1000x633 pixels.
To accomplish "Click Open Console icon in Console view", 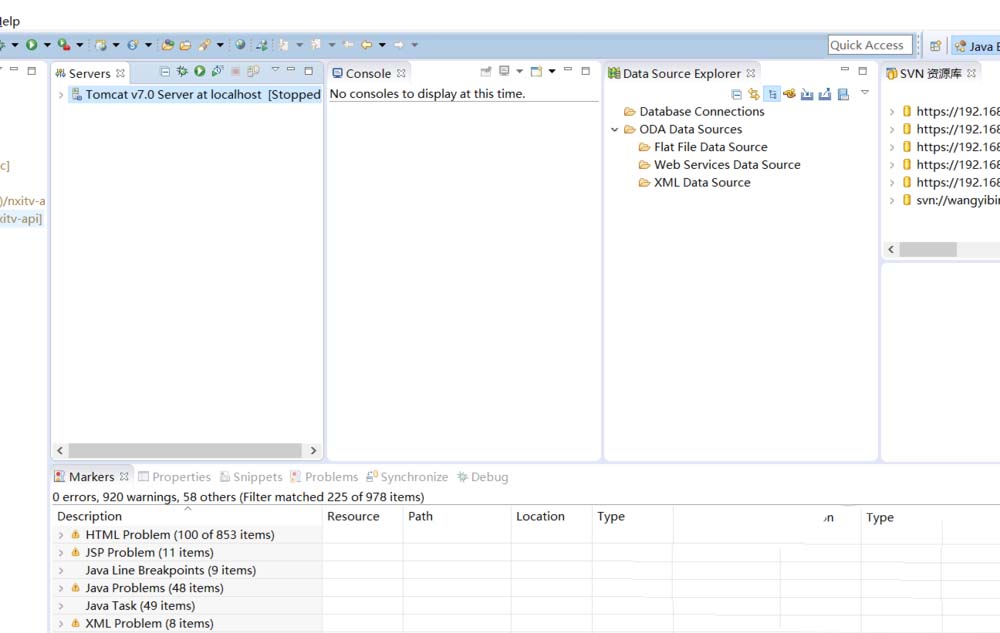I will coord(536,71).
